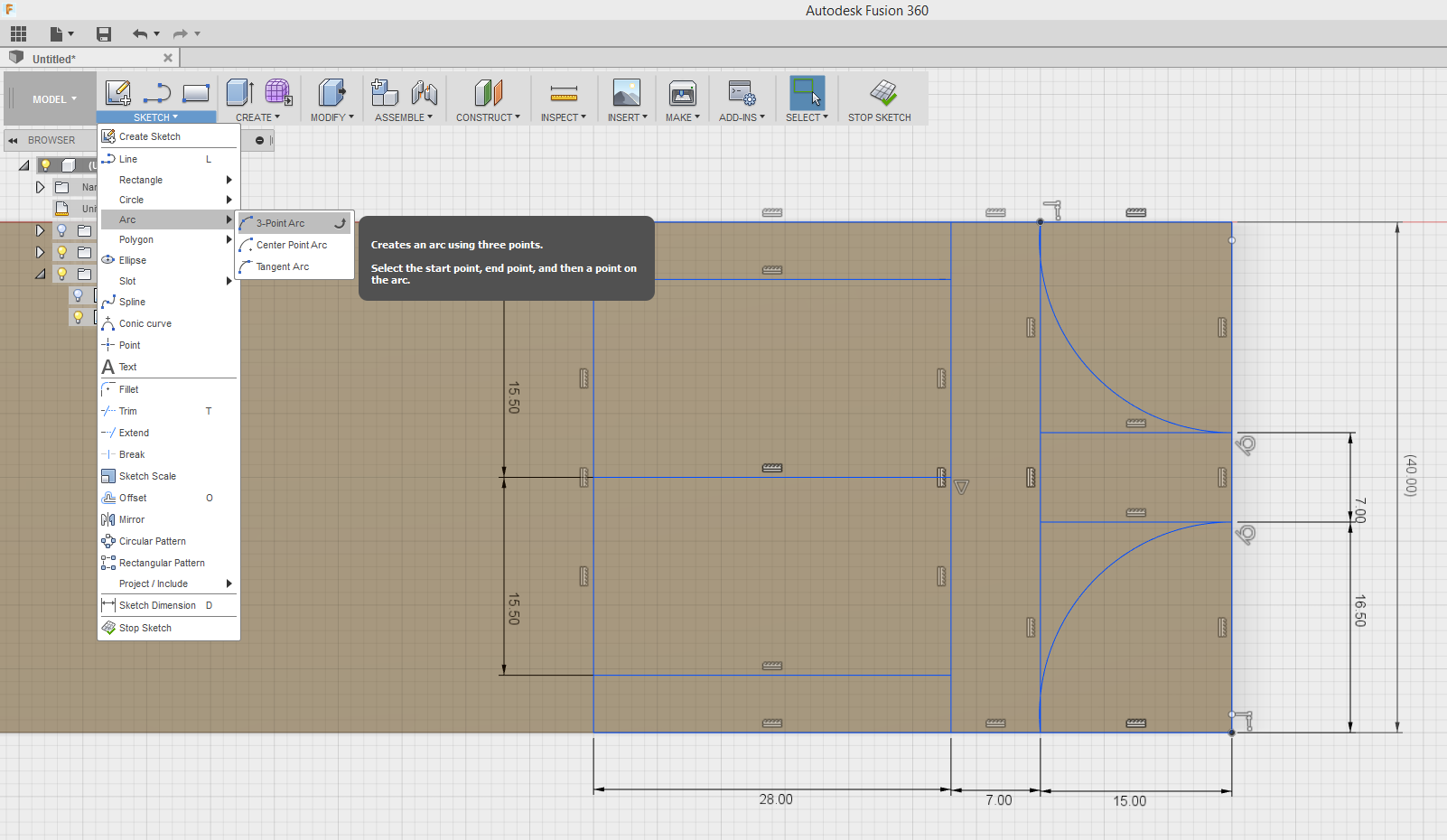Open the MODIFY dropdown menu
The width and height of the screenshot is (1447, 840).
pos(332,117)
